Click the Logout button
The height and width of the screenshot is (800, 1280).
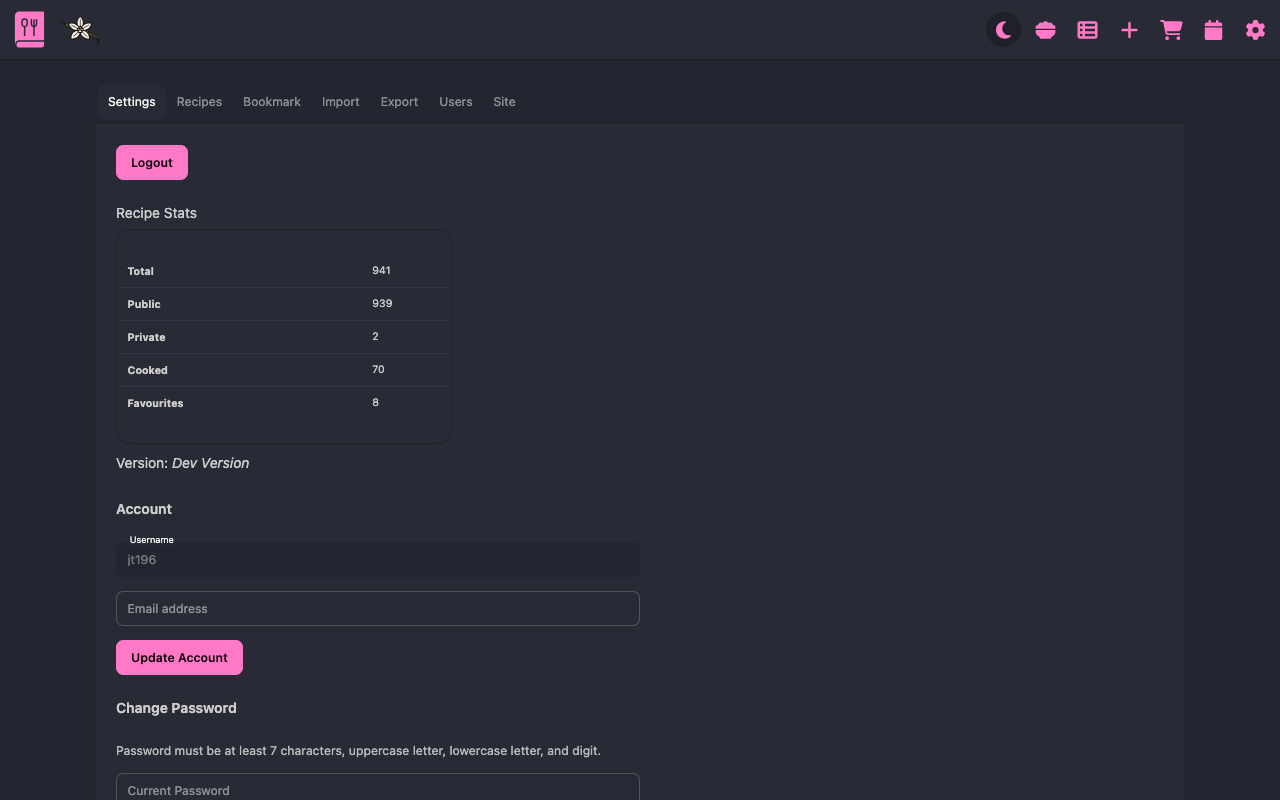tap(152, 163)
